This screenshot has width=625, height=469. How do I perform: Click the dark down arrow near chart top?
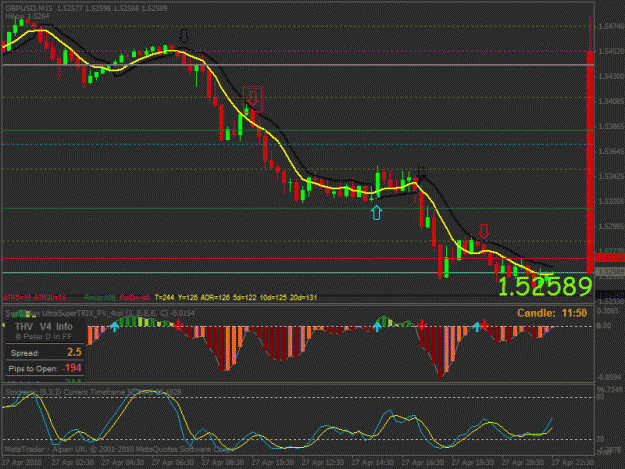[x=183, y=35]
